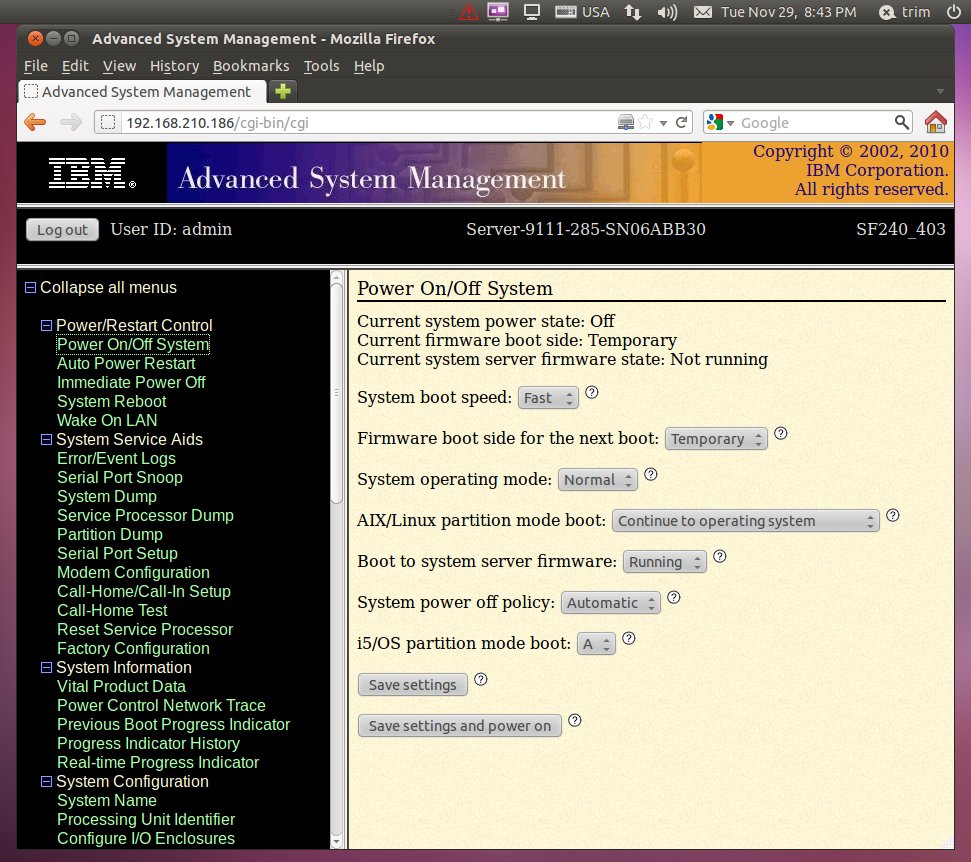The image size is (971, 862).
Task: Click the browser back arrow
Action: (x=35, y=122)
